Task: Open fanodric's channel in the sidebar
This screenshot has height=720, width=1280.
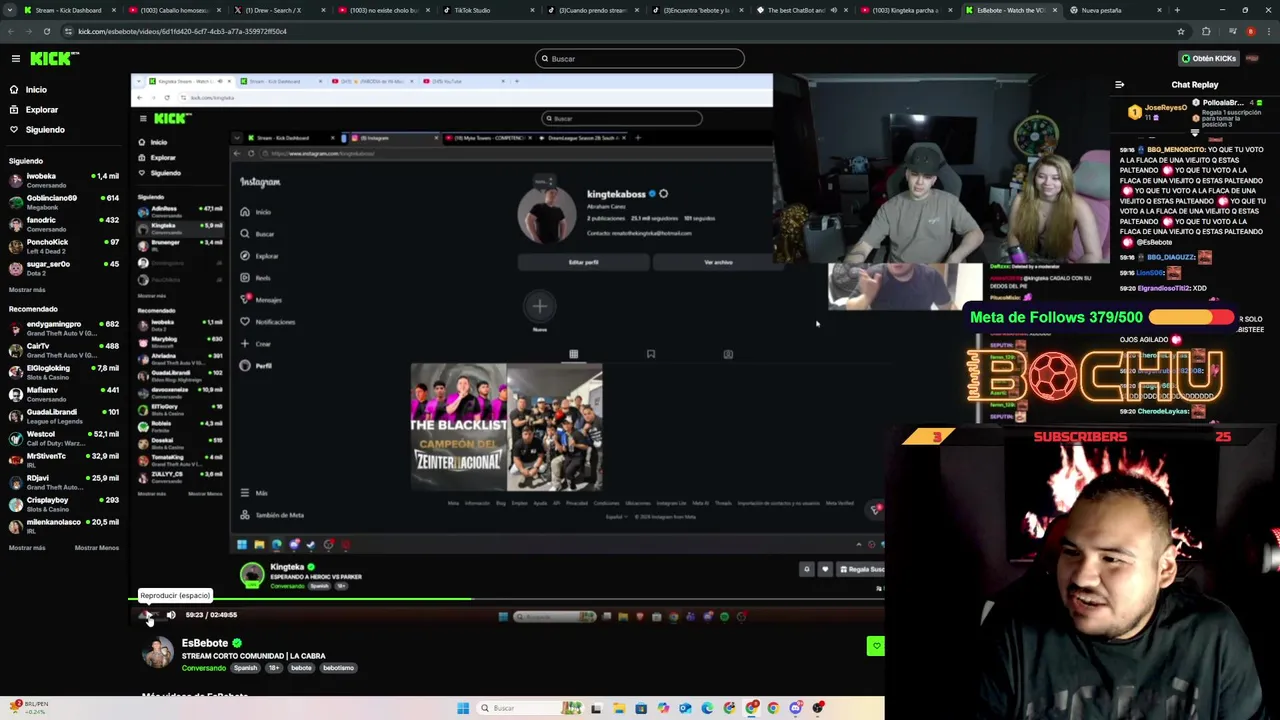Action: tap(62, 224)
